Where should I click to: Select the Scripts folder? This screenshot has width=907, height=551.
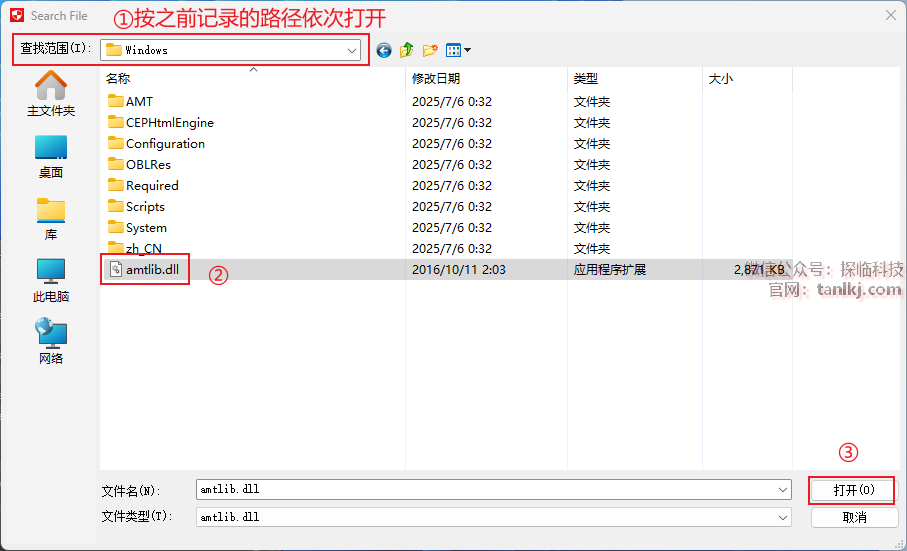(x=137, y=206)
